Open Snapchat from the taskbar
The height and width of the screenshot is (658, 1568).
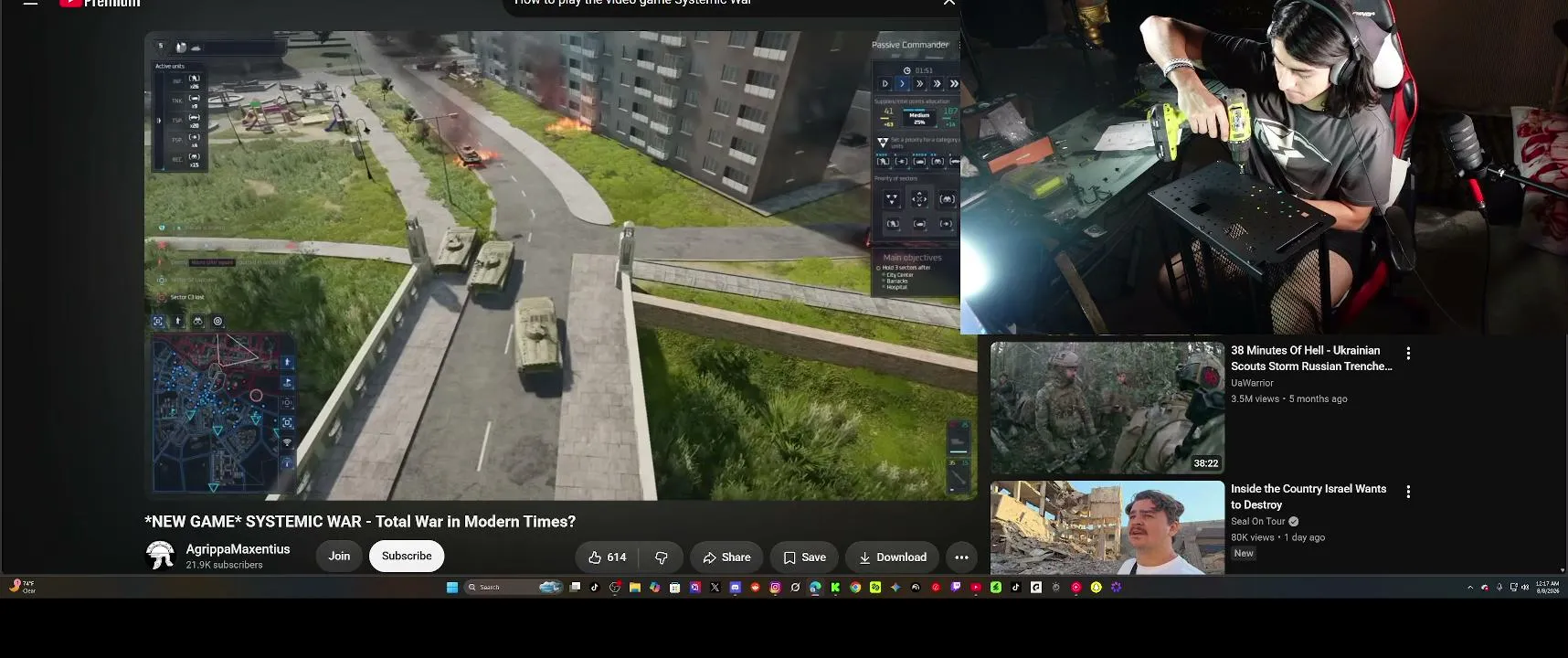pos(1096,588)
